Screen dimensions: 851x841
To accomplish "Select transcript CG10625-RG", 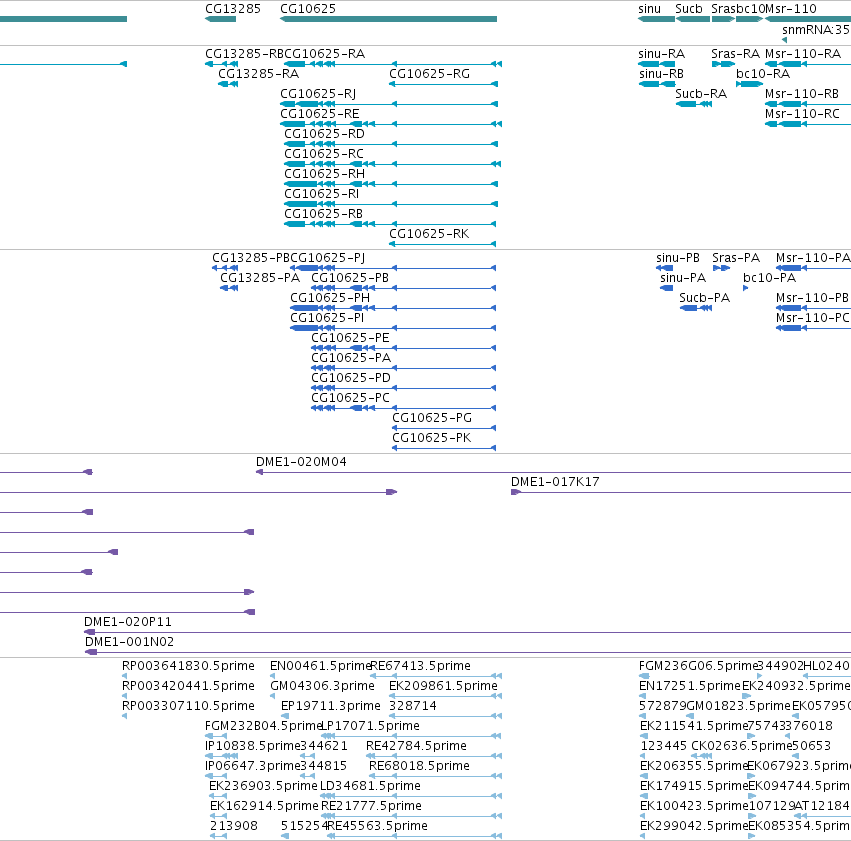I will click(429, 74).
